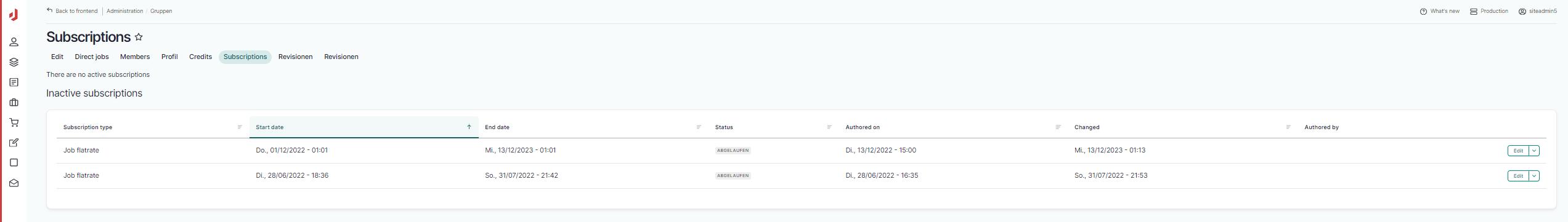Star the Subscriptions page as favorite
1568x222 pixels.
(139, 37)
